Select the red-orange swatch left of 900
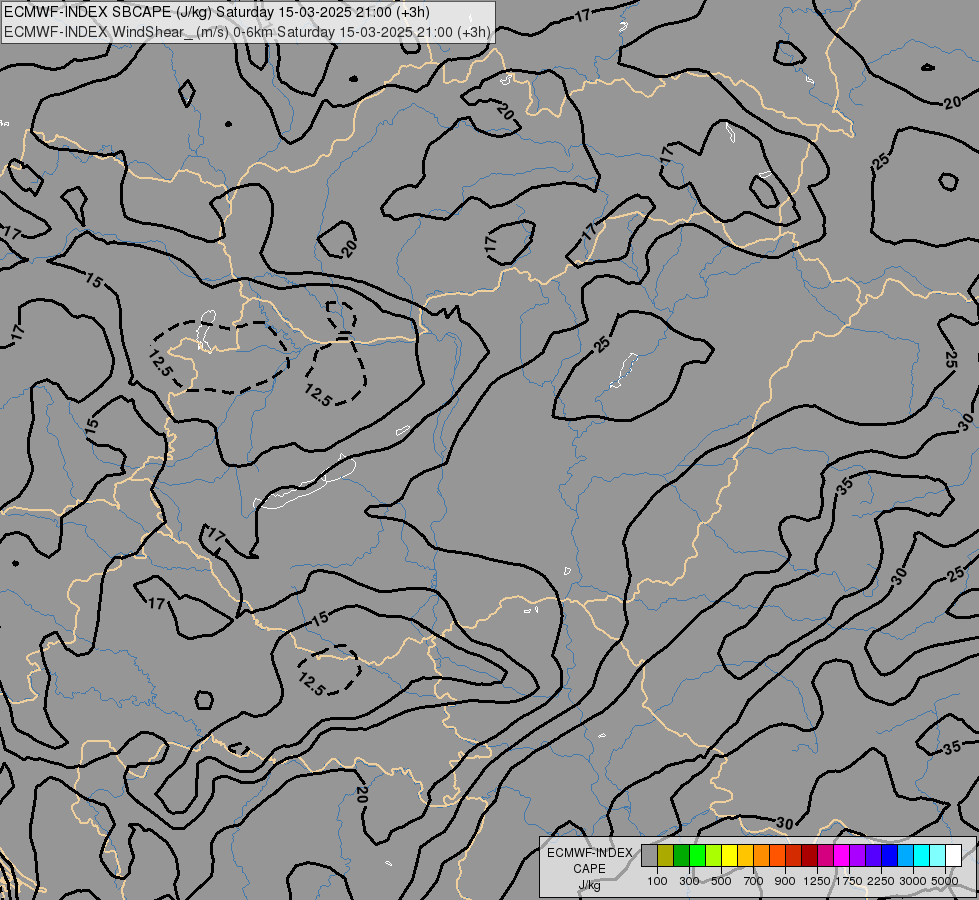The width and height of the screenshot is (979, 900). pyautogui.click(x=777, y=855)
